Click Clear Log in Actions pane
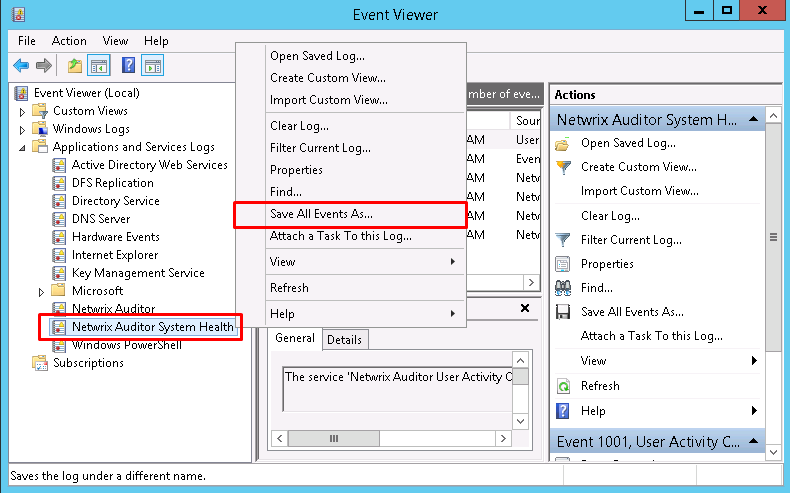The width and height of the screenshot is (790, 493). click(x=610, y=216)
